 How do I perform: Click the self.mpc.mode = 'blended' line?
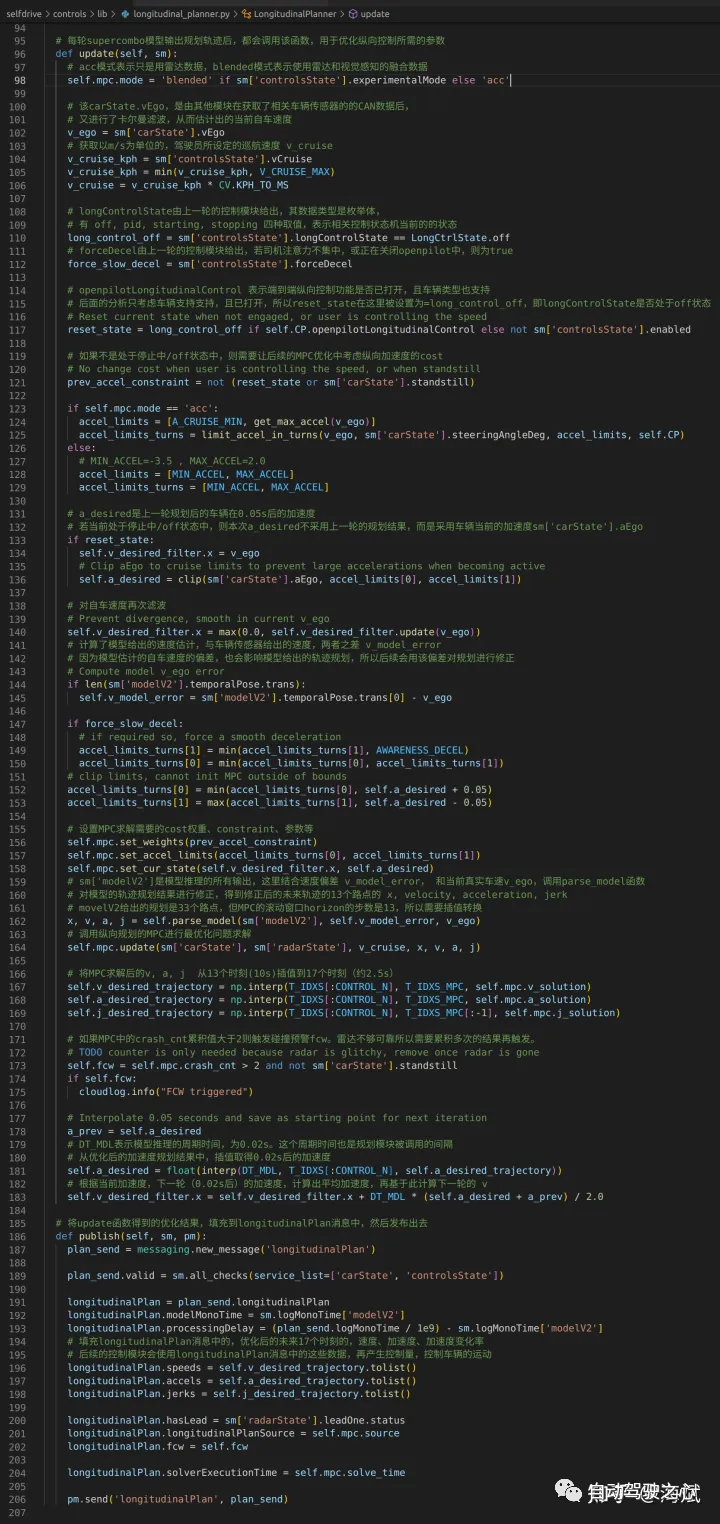click(x=289, y=79)
